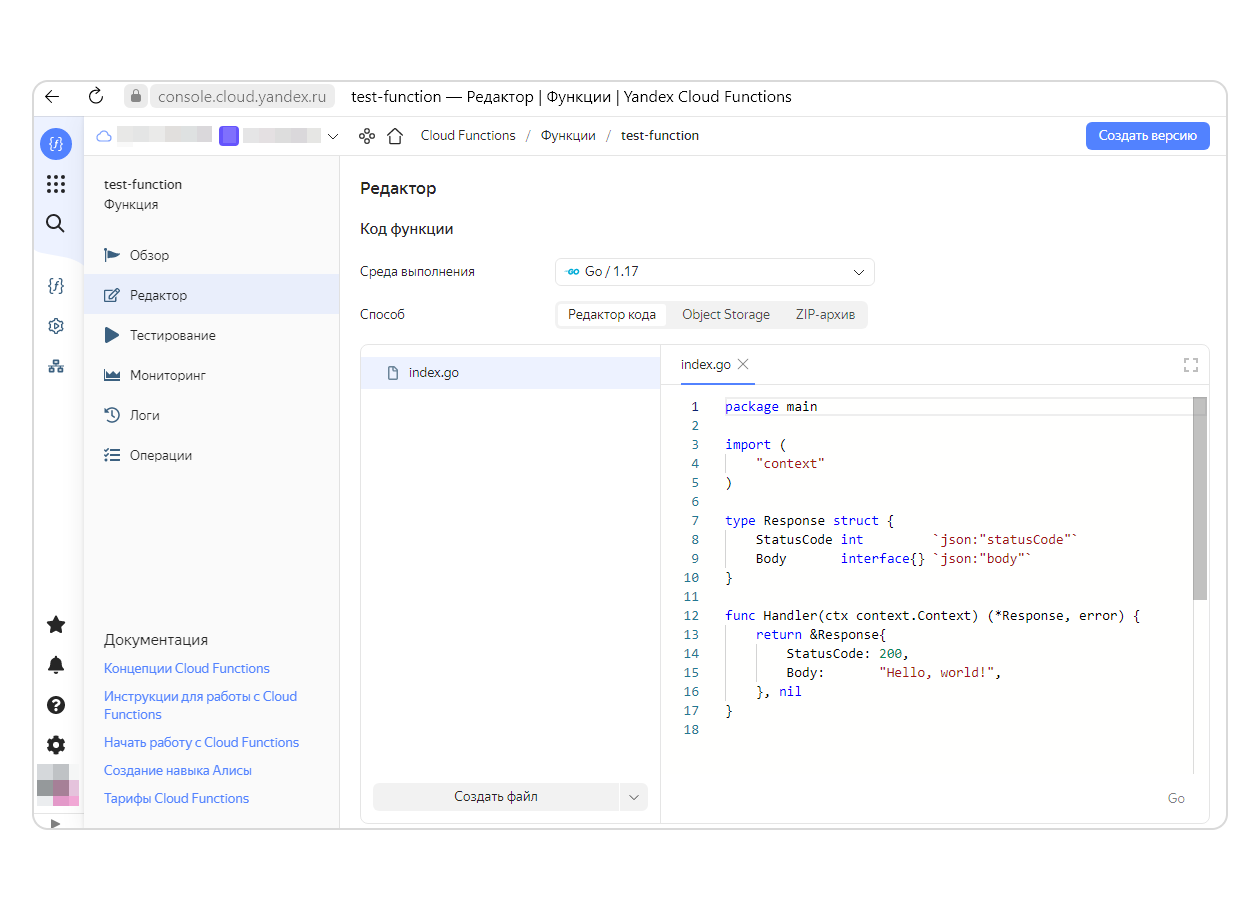Open Тарифы Cloud Functions link
The height and width of the screenshot is (910, 1260).
pyautogui.click(x=177, y=798)
